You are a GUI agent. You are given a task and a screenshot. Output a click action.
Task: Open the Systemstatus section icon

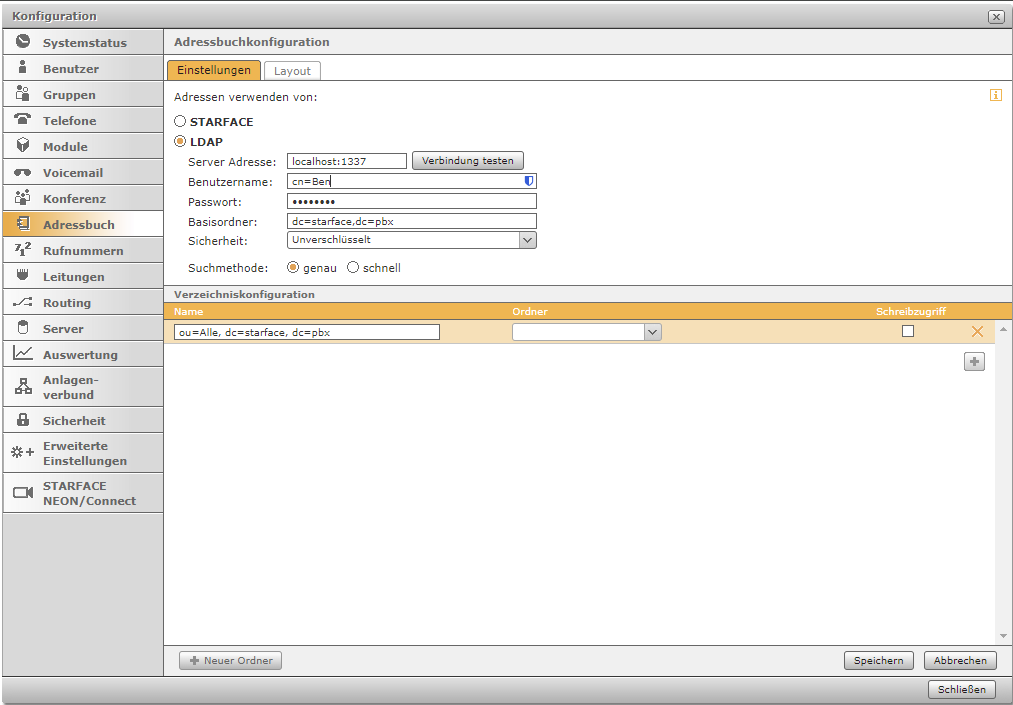pyautogui.click(x=23, y=42)
